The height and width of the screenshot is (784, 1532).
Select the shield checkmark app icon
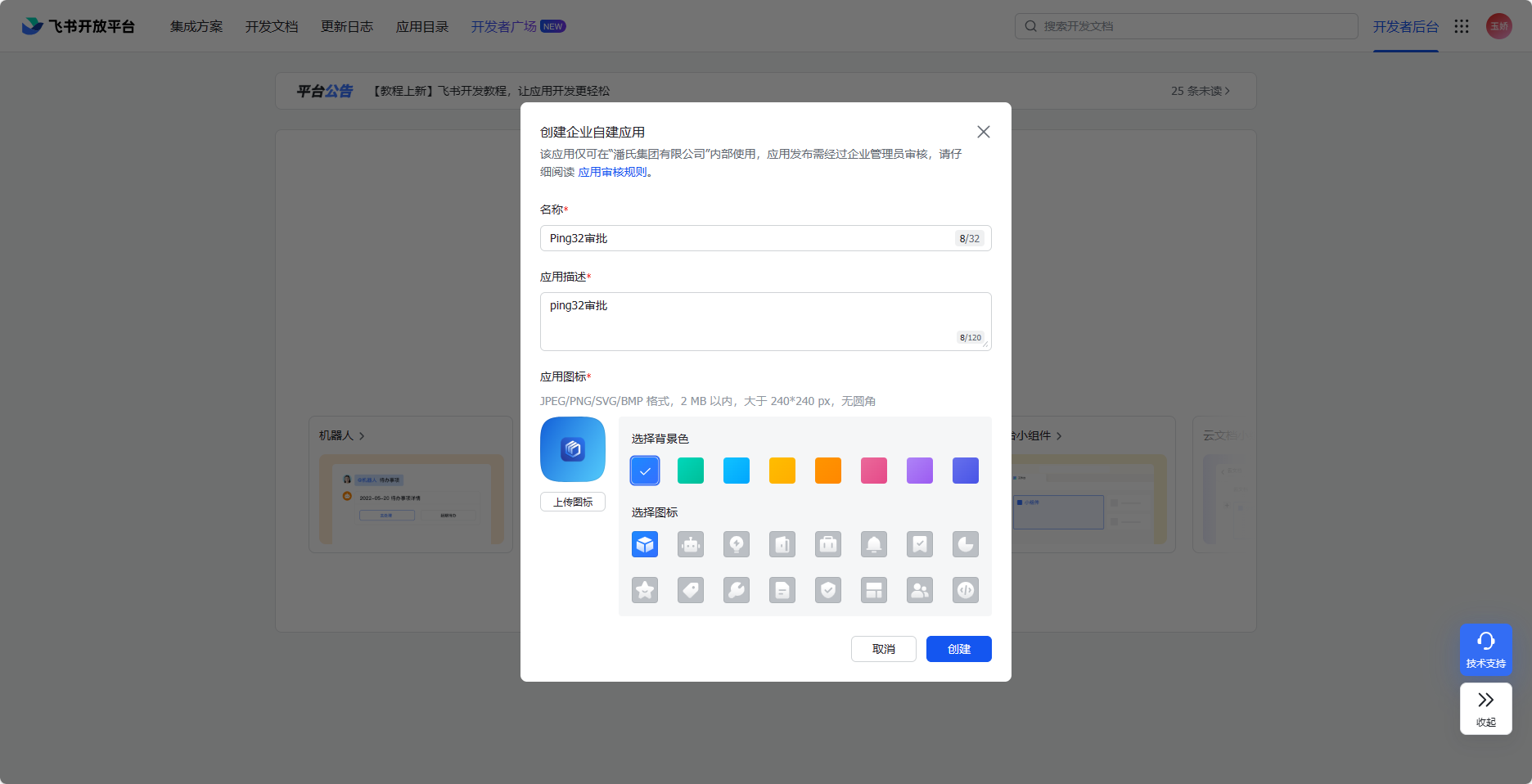(x=828, y=590)
